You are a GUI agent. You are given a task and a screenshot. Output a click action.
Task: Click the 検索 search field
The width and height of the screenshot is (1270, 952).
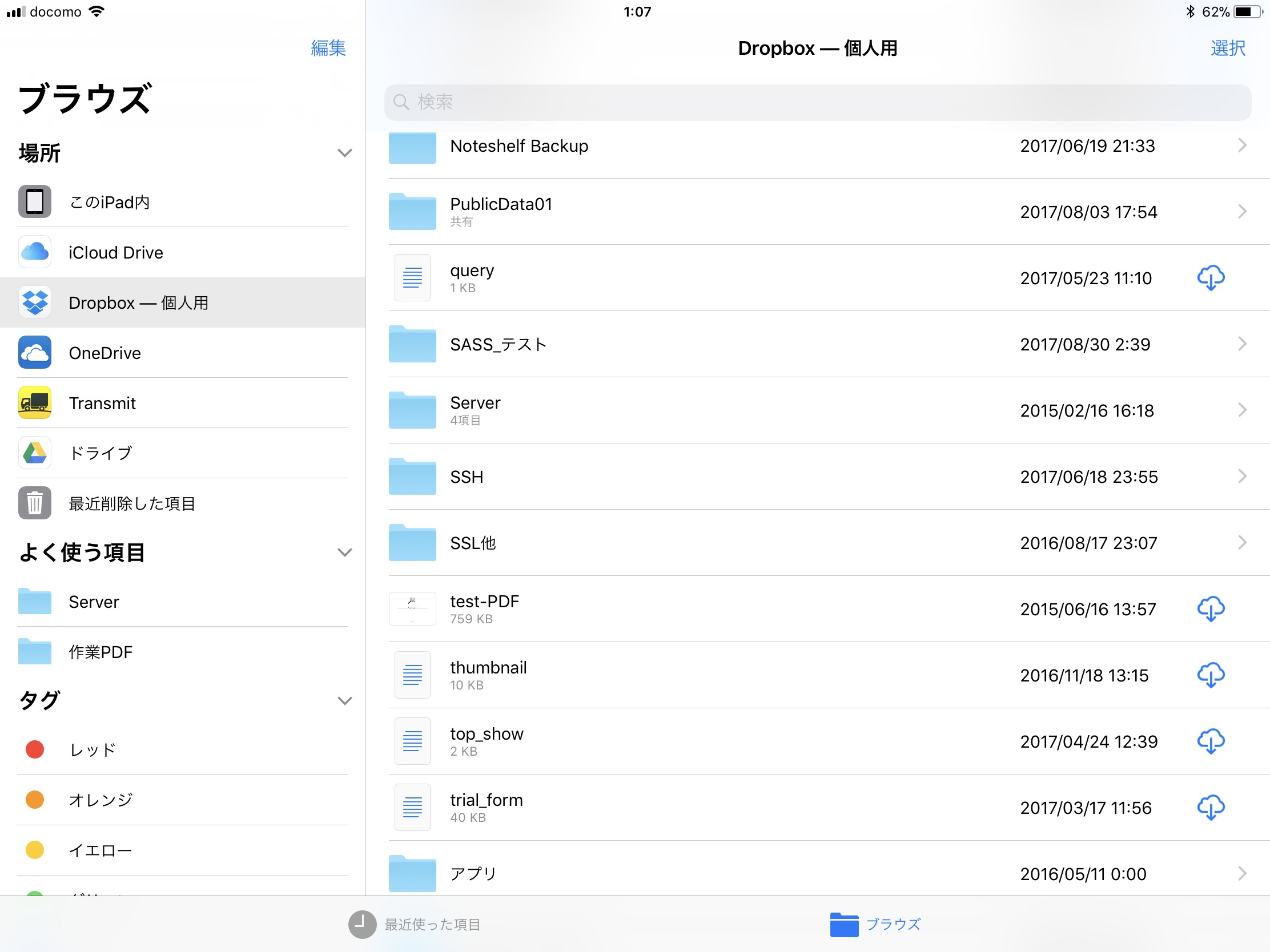coord(817,102)
